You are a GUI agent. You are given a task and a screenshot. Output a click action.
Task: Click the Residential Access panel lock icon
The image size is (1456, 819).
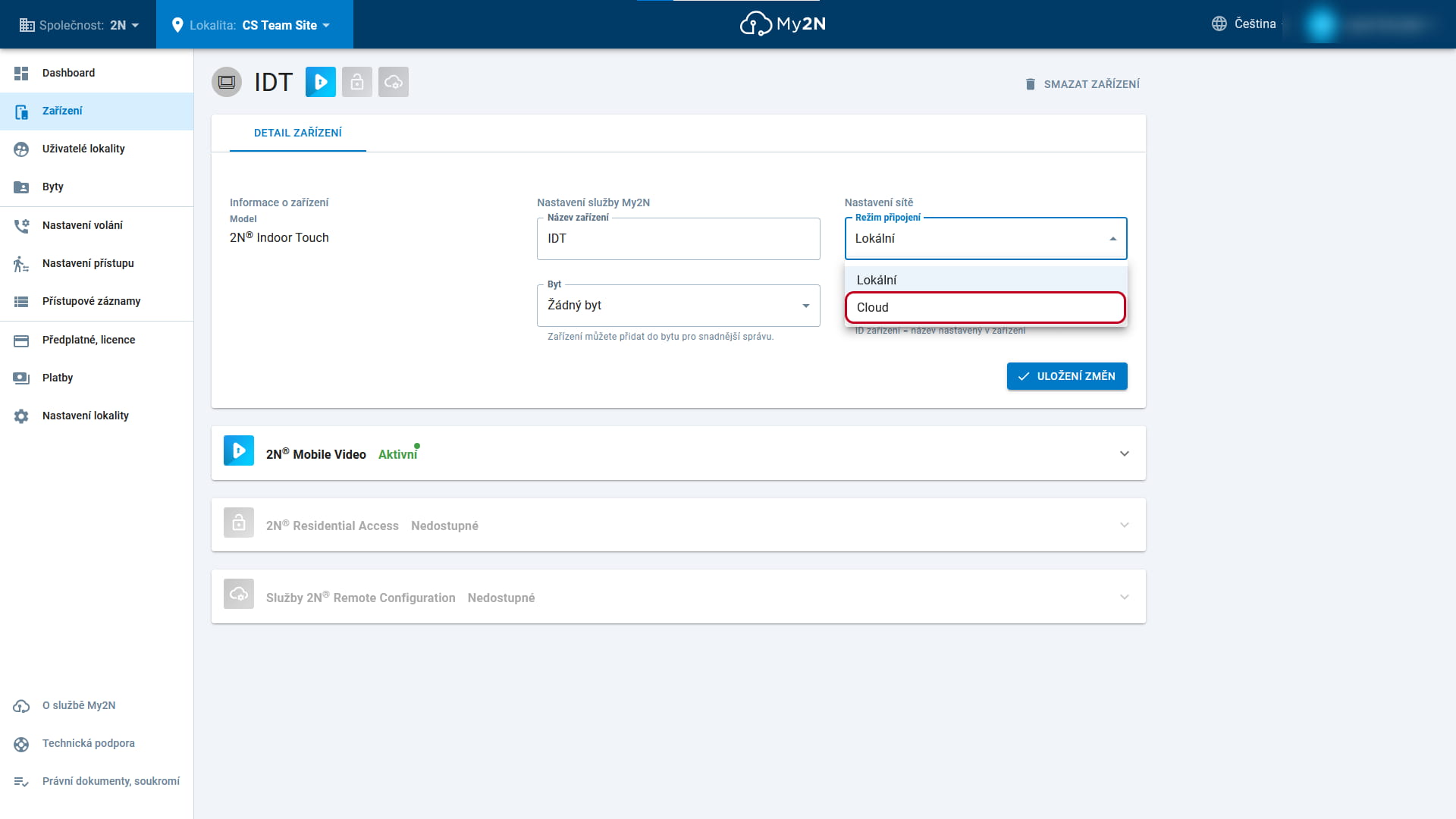(239, 522)
